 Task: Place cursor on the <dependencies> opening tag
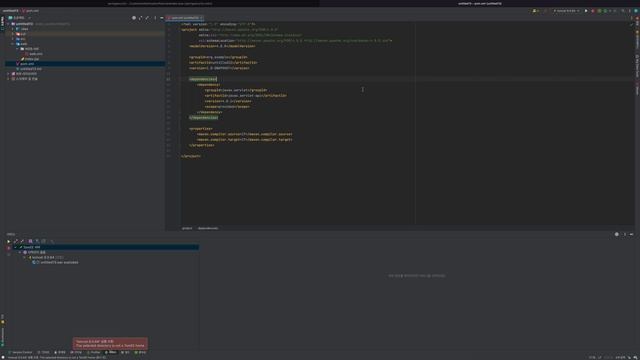(203, 79)
